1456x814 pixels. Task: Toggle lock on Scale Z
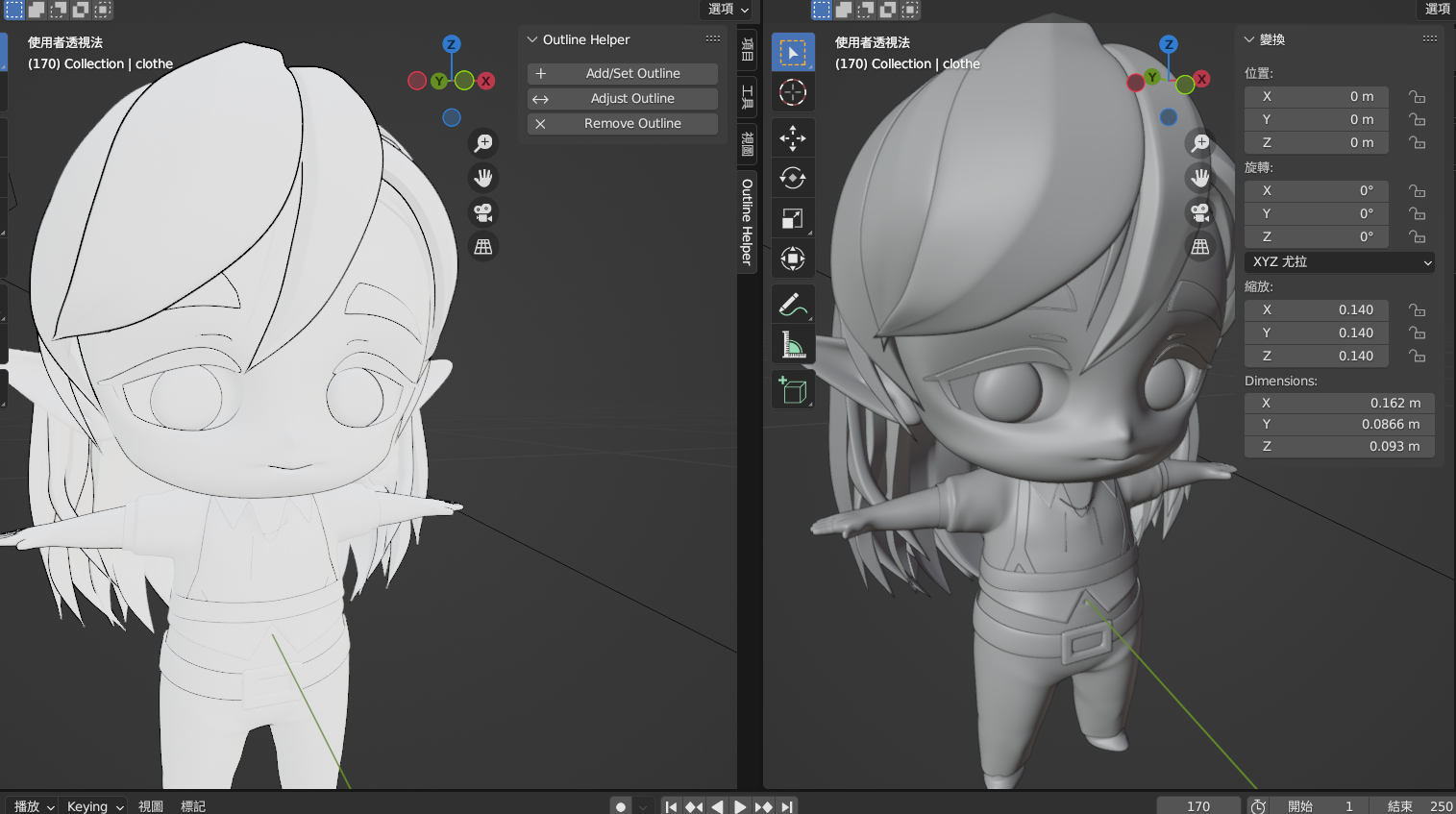click(1418, 356)
